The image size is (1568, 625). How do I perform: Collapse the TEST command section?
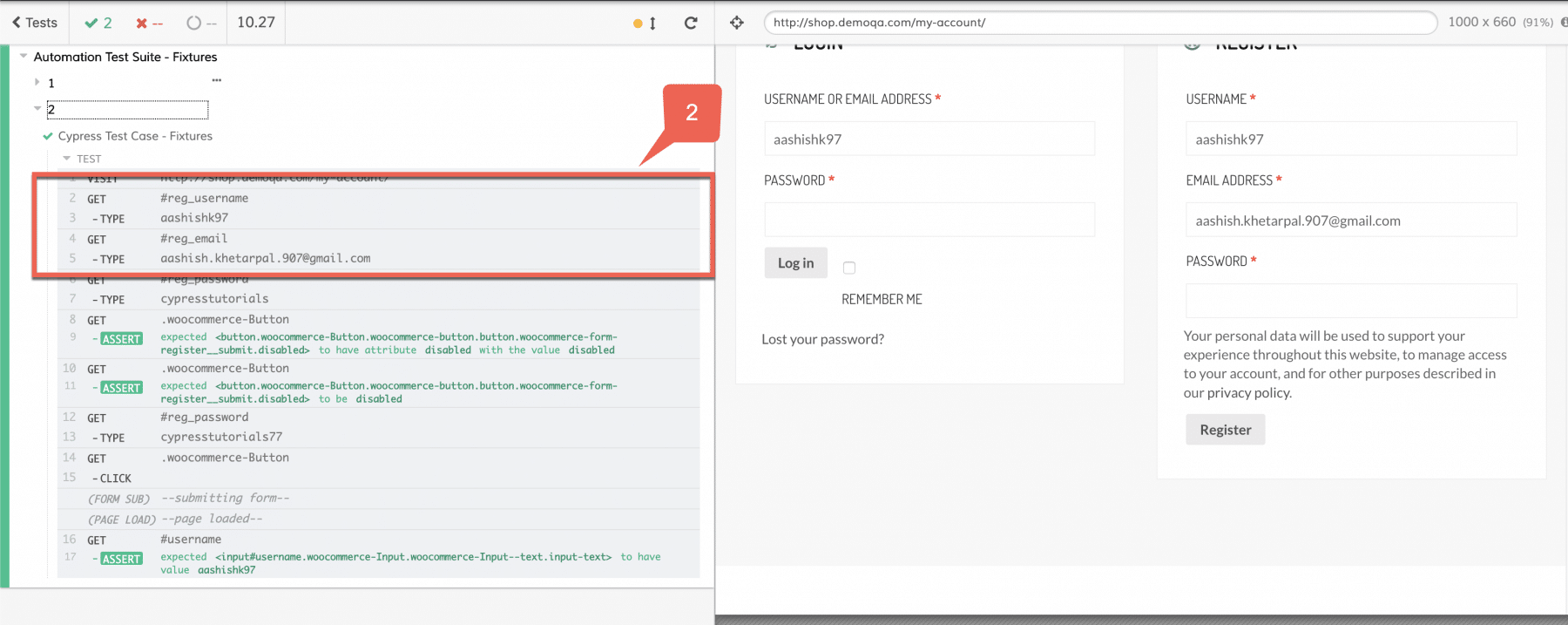click(67, 159)
